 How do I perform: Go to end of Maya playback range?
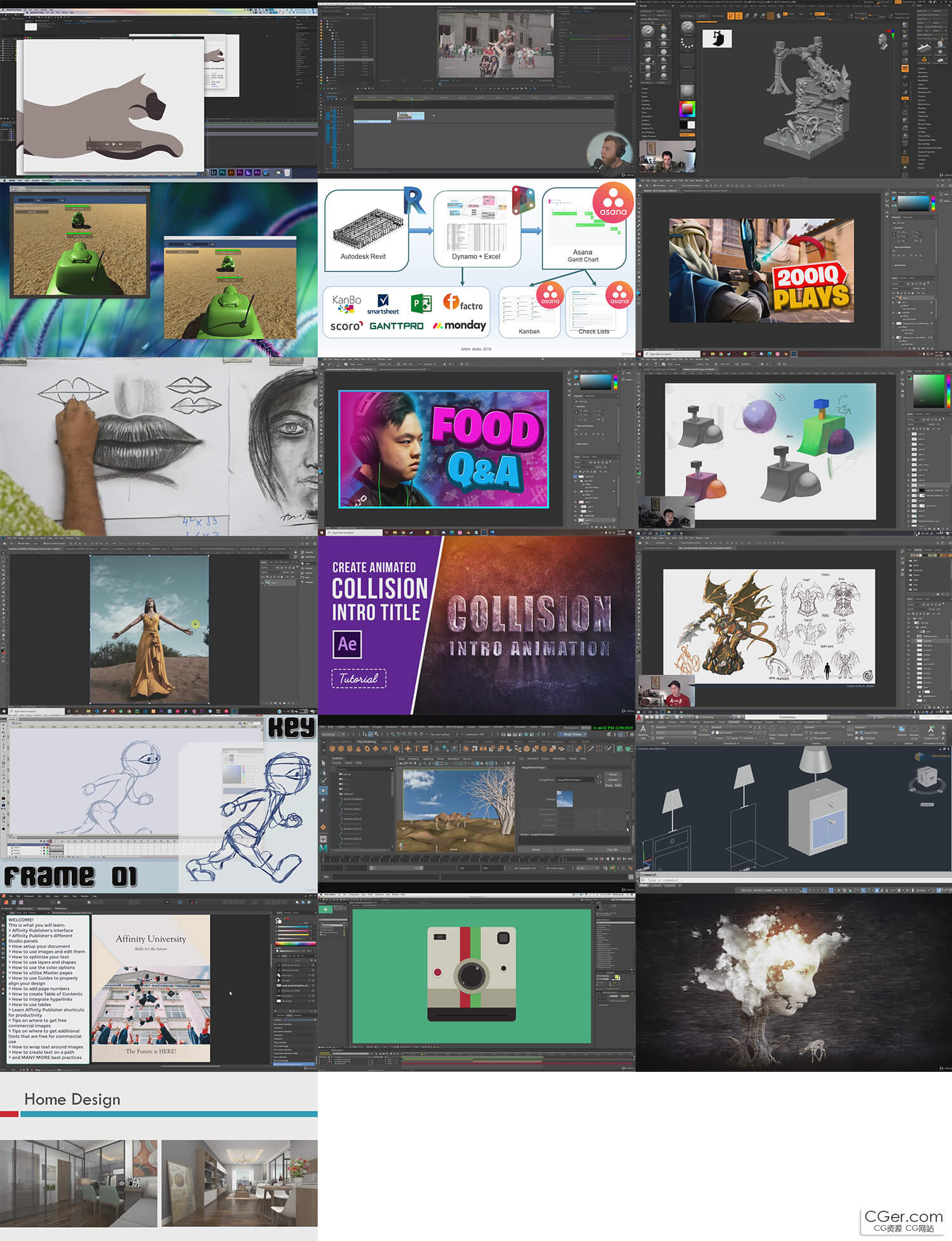pyautogui.click(x=630, y=859)
